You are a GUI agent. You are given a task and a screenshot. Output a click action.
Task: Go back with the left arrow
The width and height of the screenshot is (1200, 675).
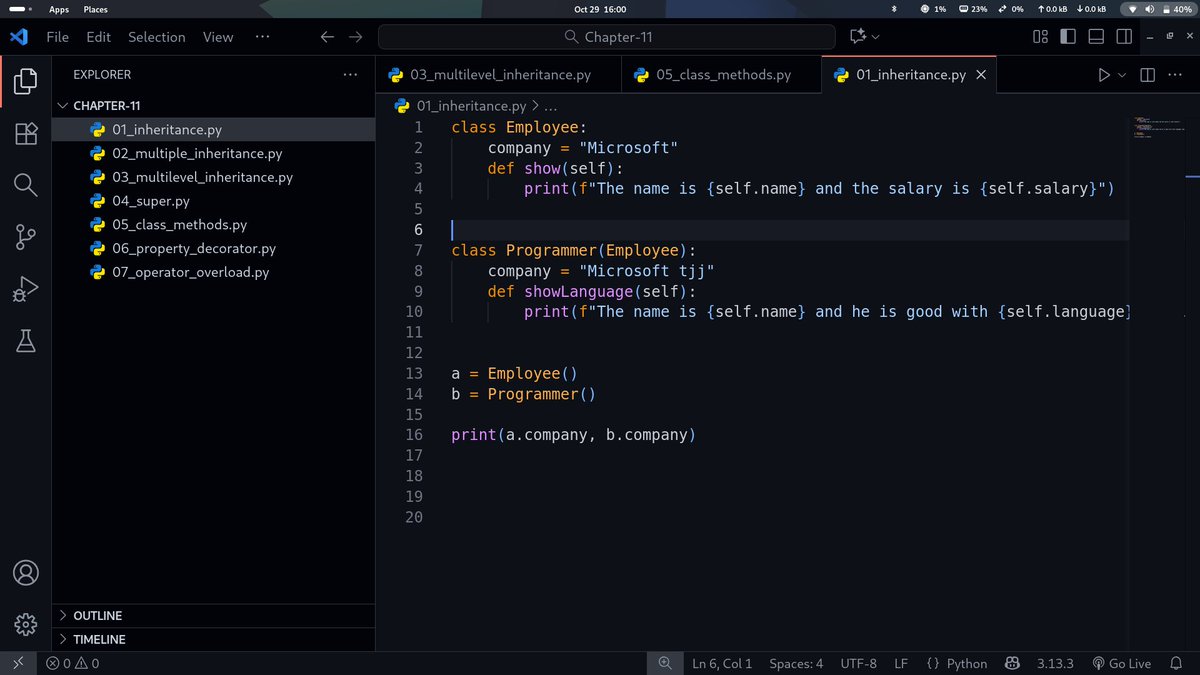327,37
